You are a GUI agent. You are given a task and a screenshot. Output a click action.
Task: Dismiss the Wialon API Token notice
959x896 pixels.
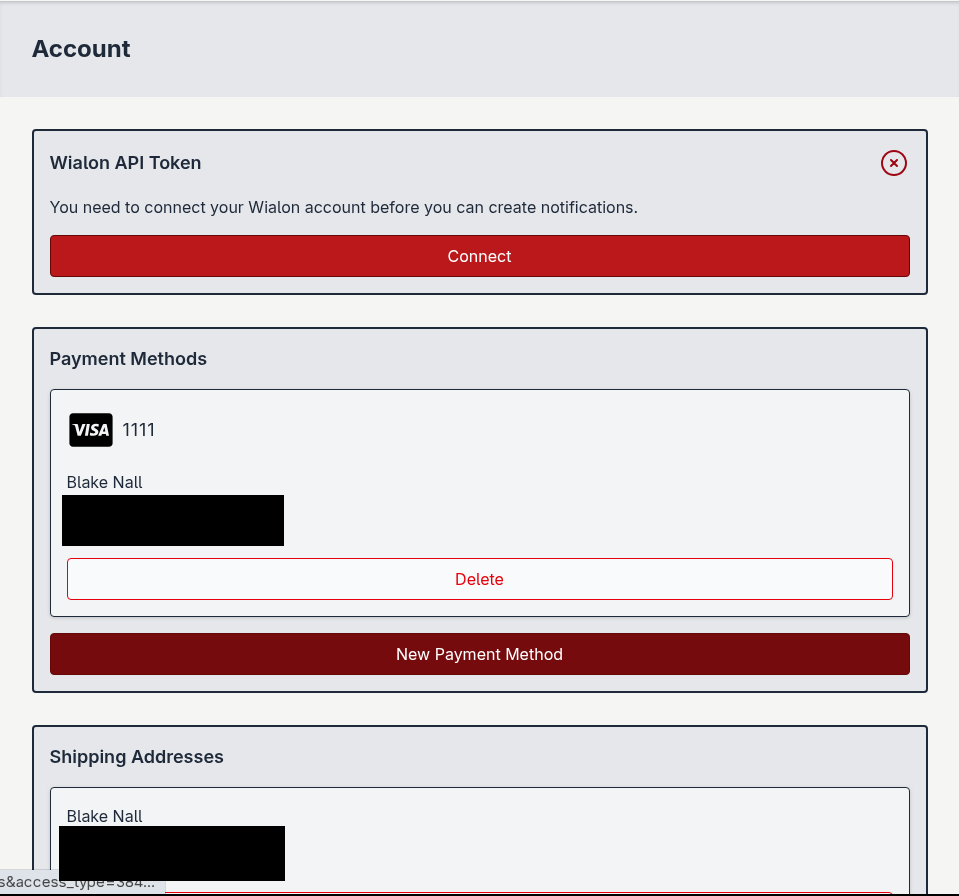[893, 163]
